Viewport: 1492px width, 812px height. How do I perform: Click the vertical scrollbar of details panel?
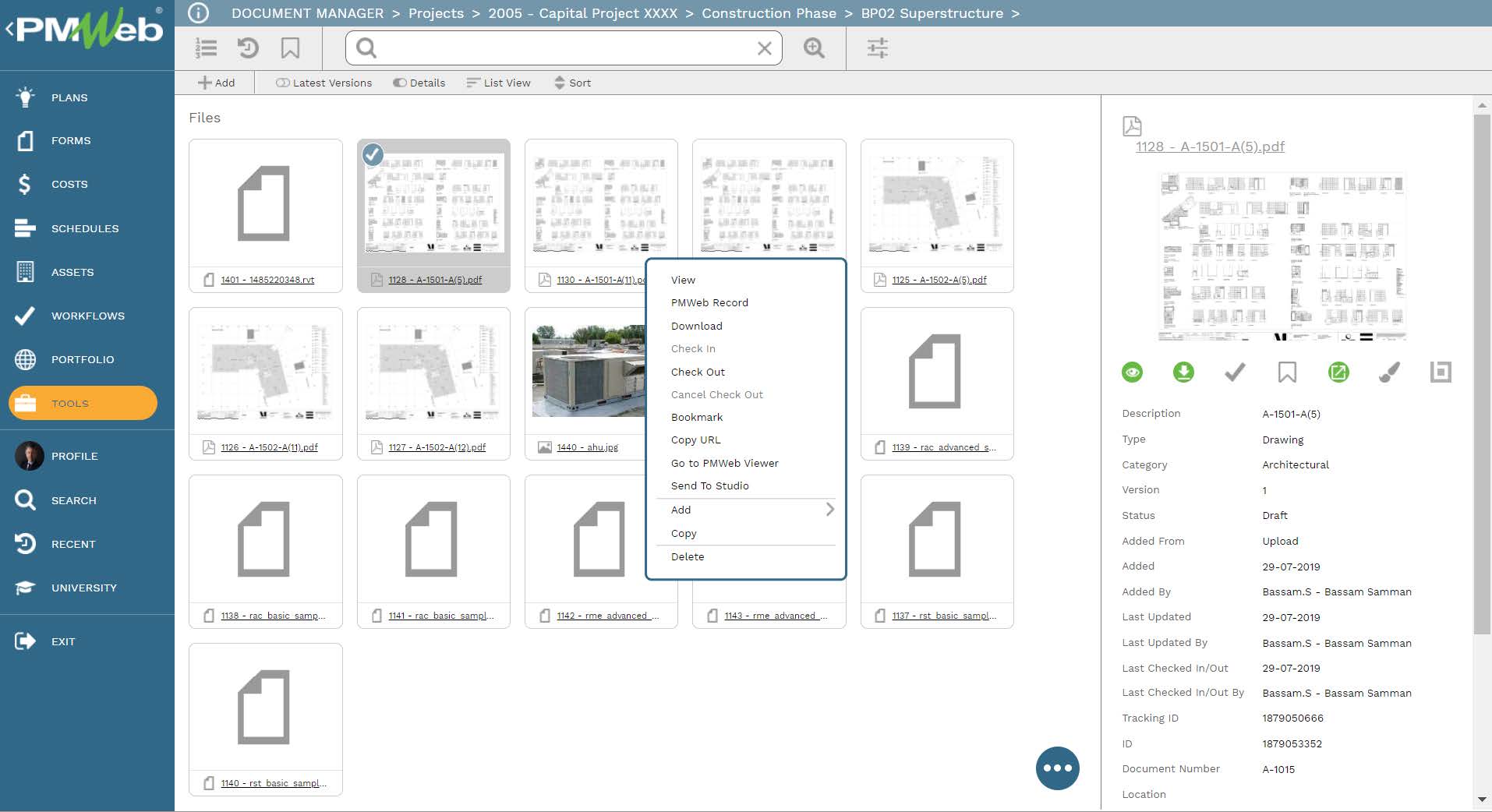coord(1481,374)
